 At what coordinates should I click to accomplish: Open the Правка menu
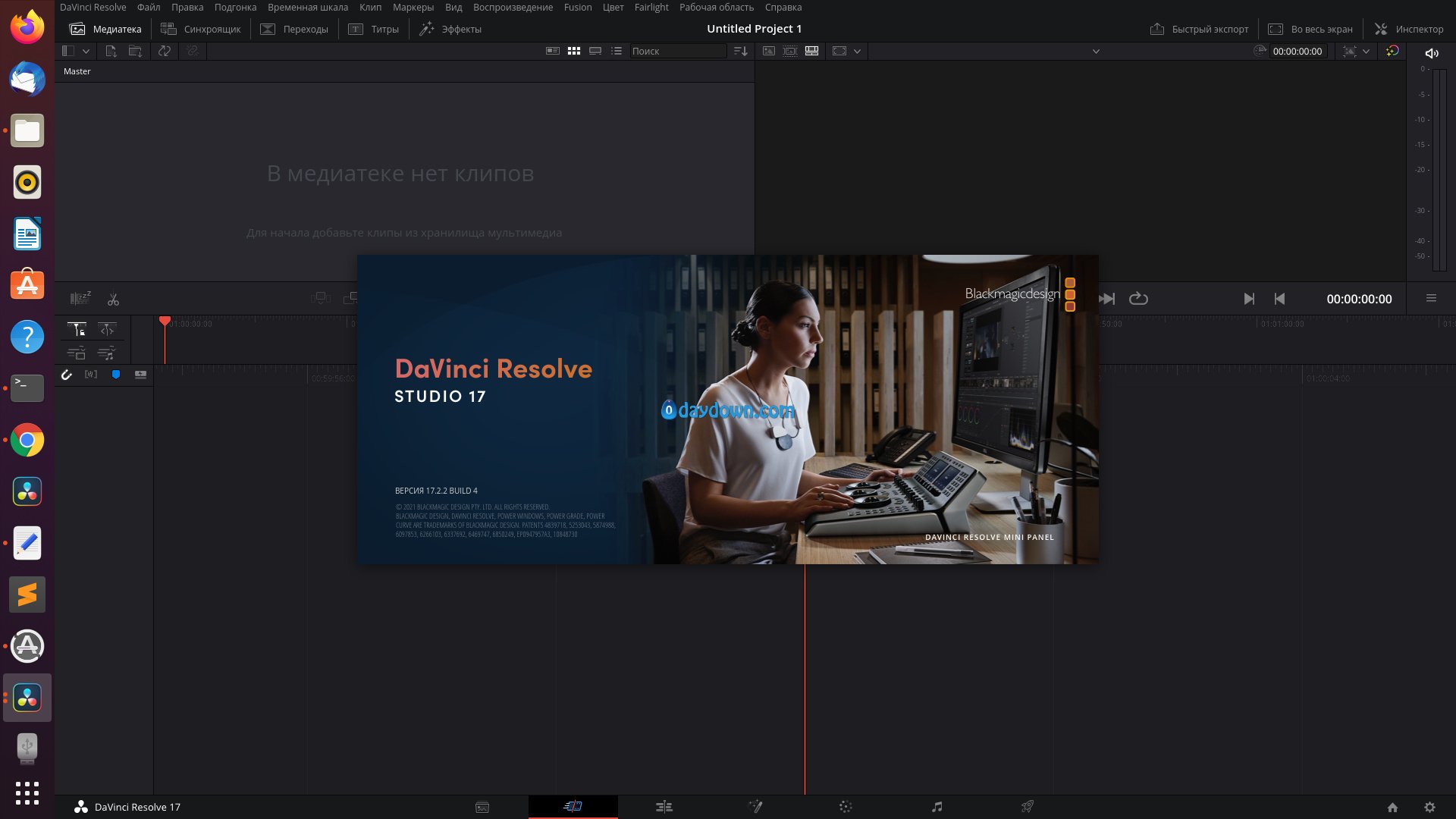[187, 8]
